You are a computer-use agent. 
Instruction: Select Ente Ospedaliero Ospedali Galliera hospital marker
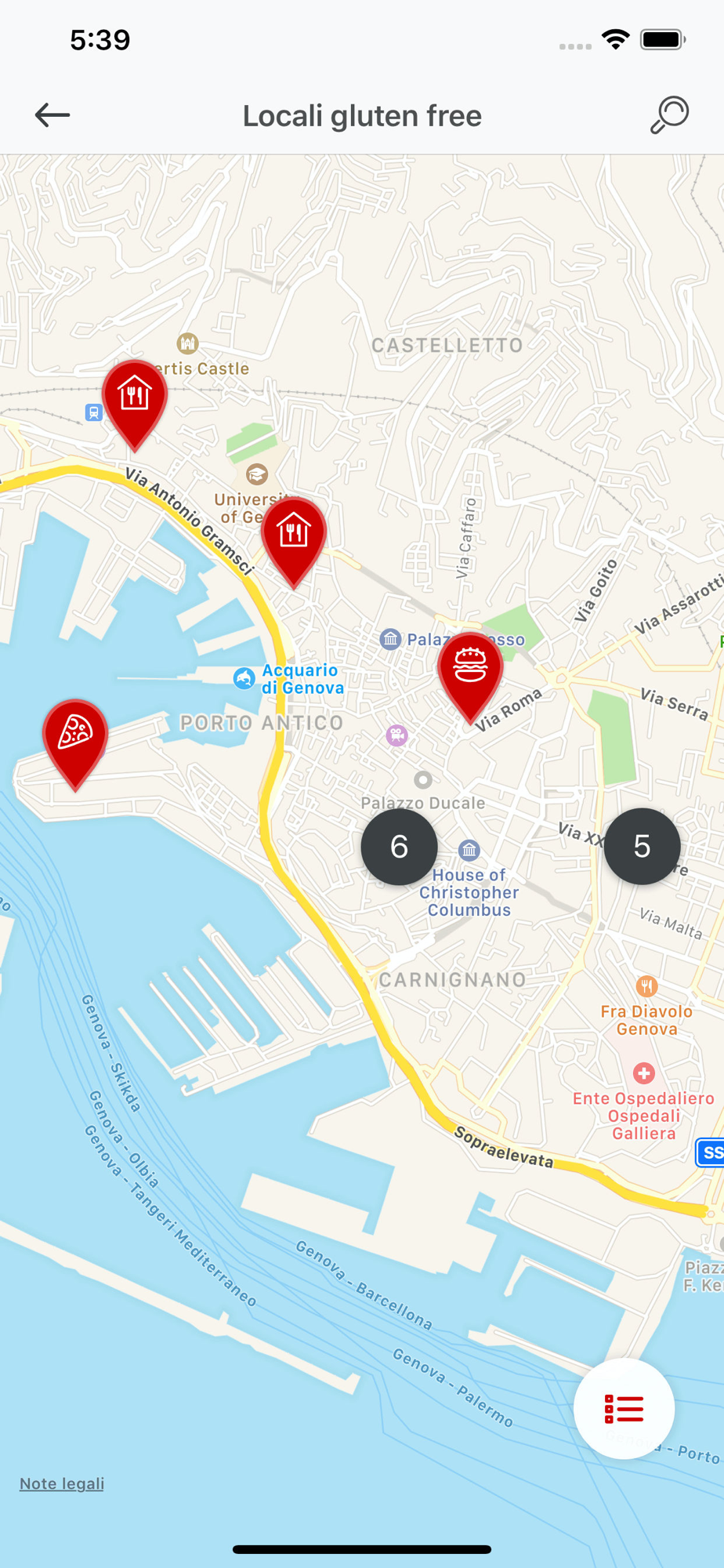tap(644, 1073)
